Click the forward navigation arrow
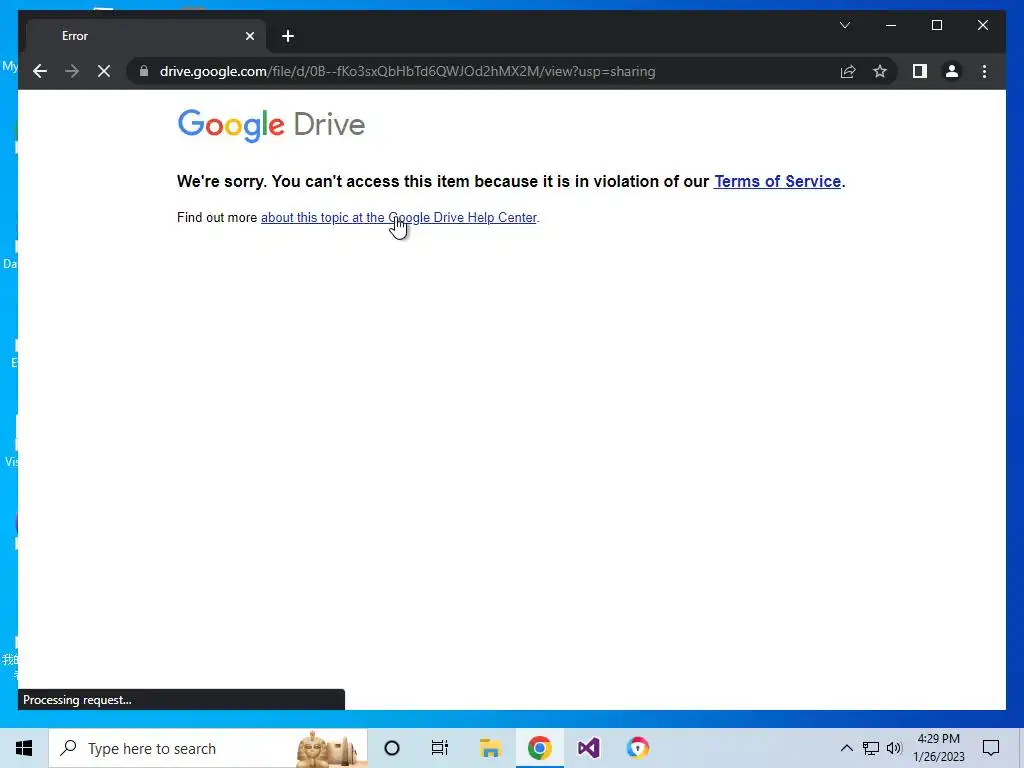1024x768 pixels. [72, 71]
